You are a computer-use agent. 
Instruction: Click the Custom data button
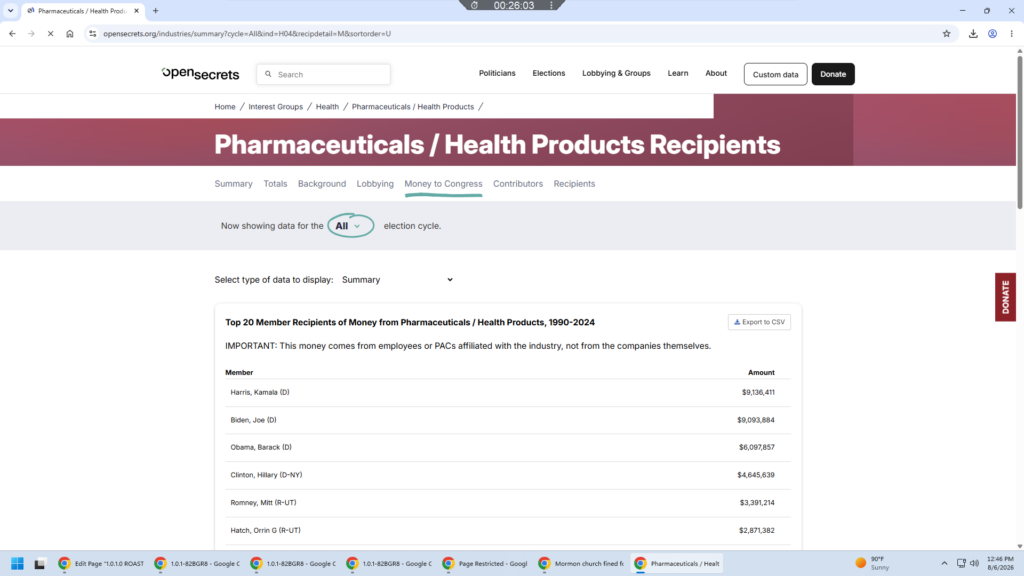(775, 74)
